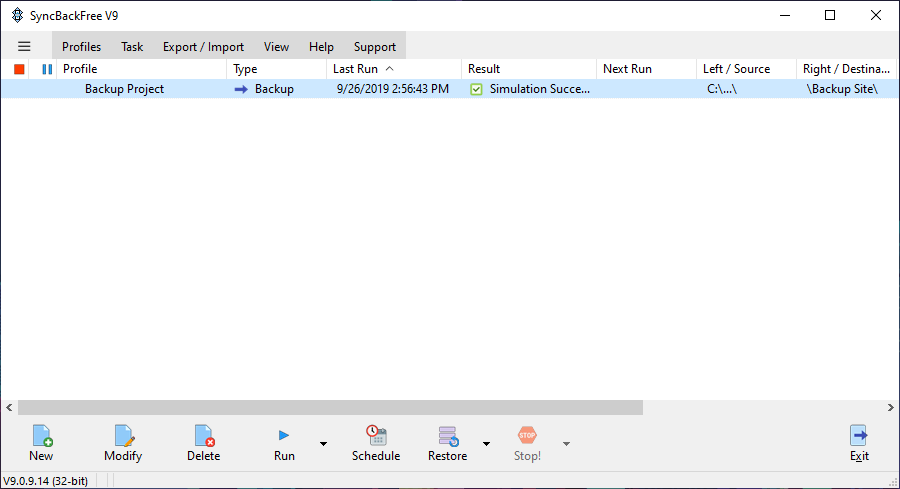Open the Support menu
Viewport: 900px width, 489px height.
pos(375,47)
